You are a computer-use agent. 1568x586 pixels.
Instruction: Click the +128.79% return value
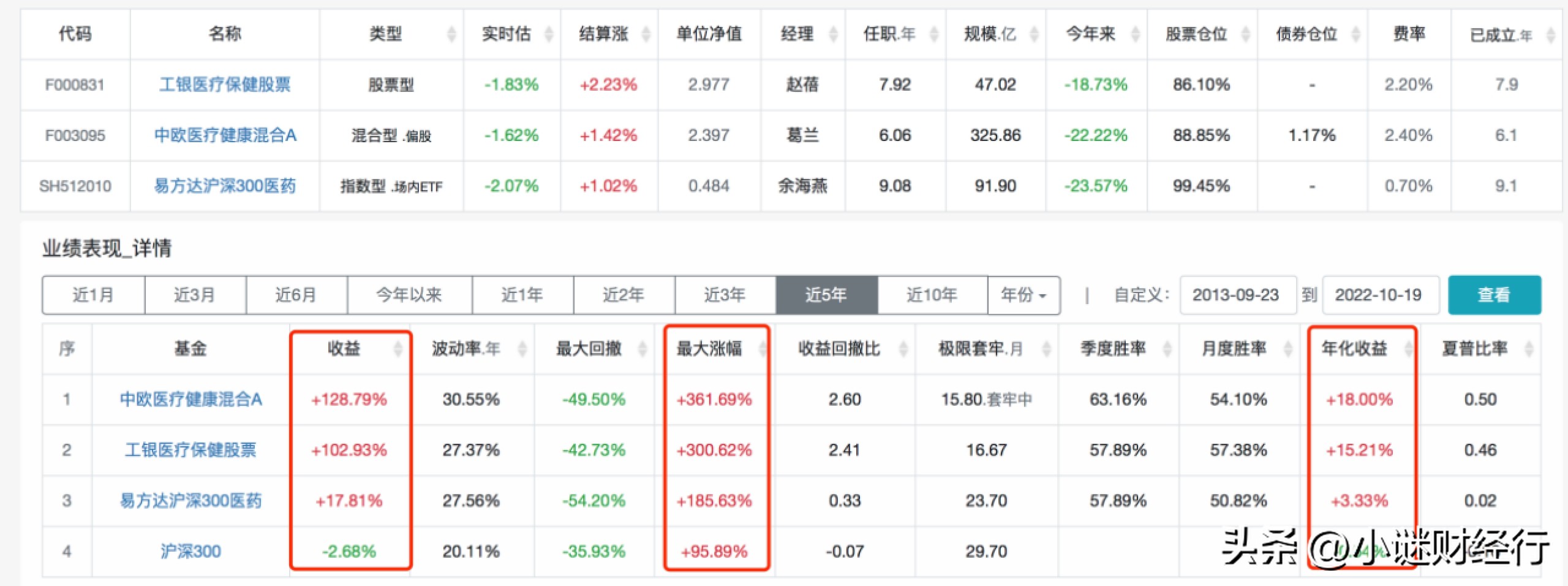(x=349, y=400)
